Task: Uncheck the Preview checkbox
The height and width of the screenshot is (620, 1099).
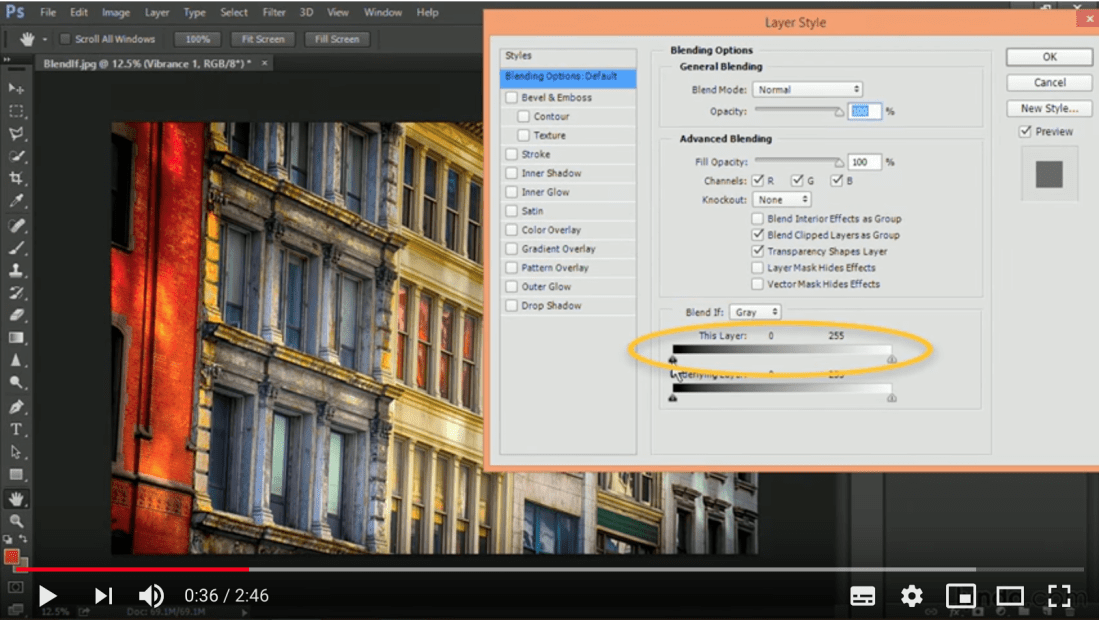Action: click(x=1025, y=132)
